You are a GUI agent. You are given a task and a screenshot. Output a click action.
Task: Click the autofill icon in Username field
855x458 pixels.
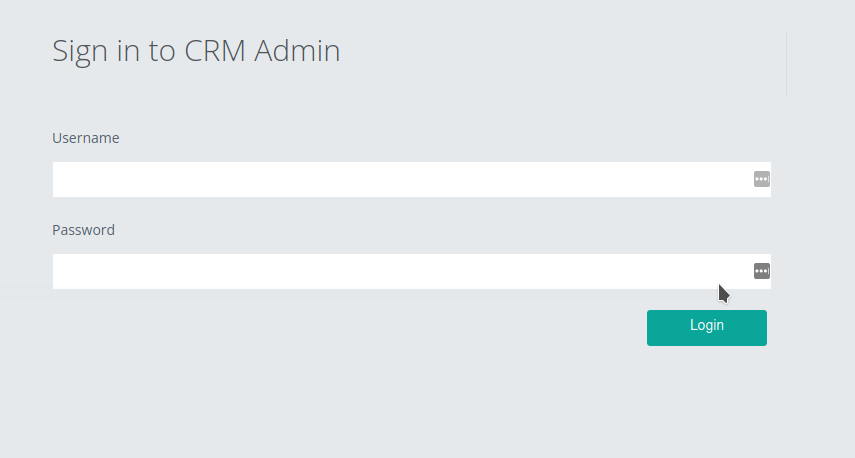coord(762,179)
